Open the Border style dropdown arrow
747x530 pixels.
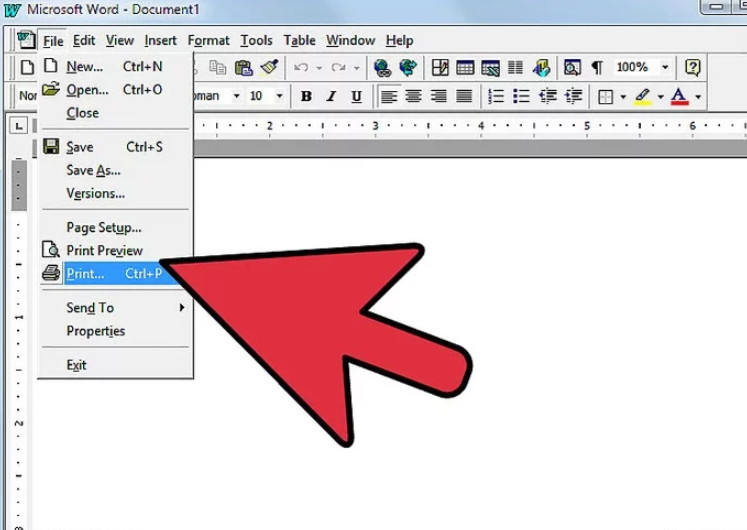point(623,97)
